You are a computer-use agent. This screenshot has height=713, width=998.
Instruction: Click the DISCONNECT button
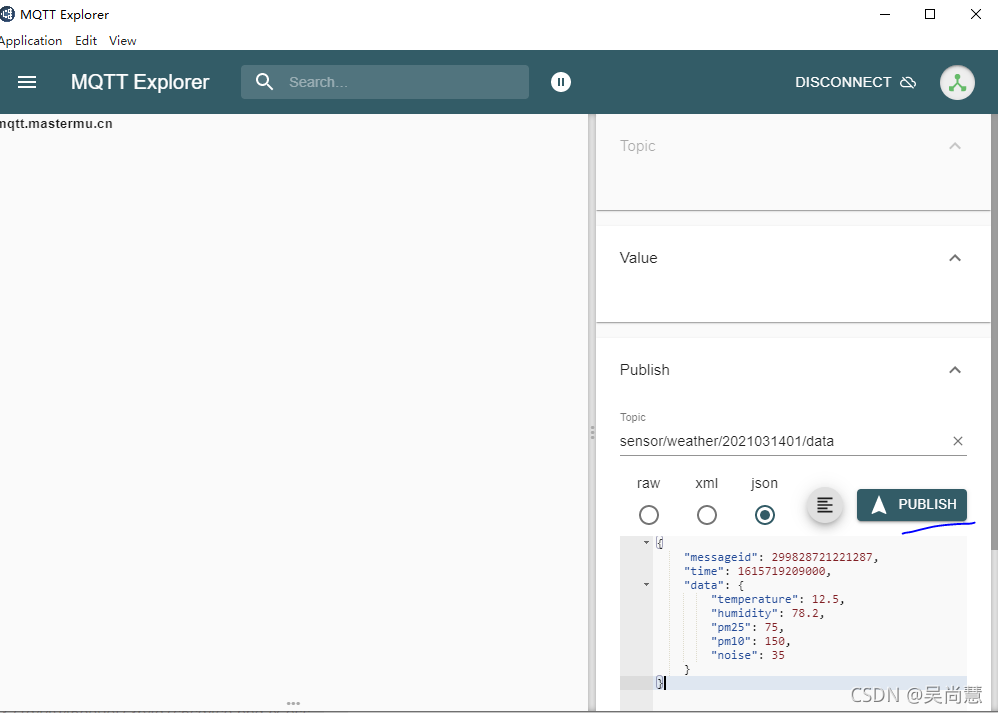pos(855,82)
